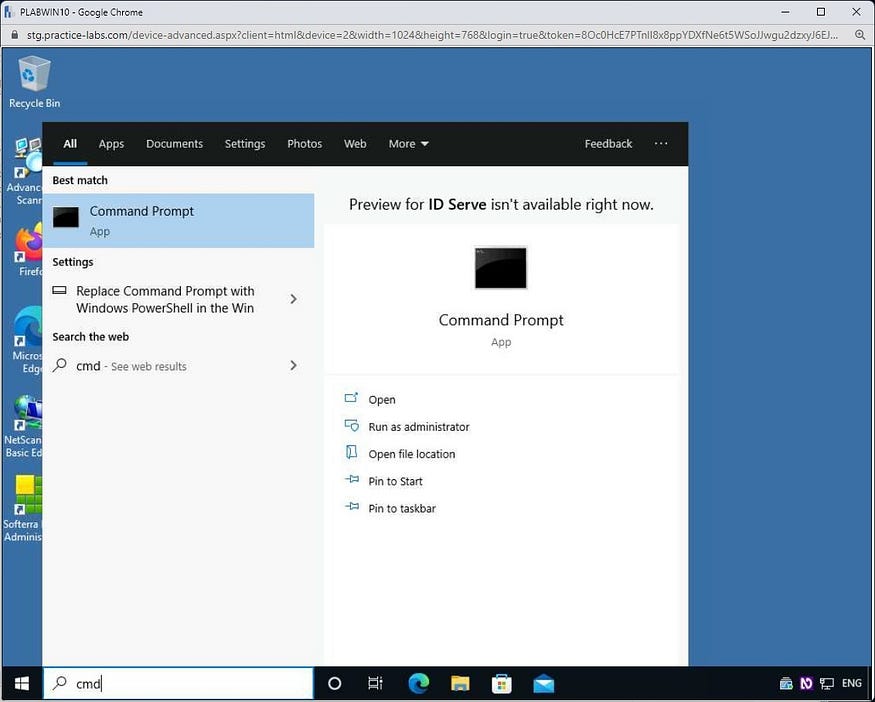Open File Explorer from the taskbar
Screen dimensions: 875x702
pos(460,683)
